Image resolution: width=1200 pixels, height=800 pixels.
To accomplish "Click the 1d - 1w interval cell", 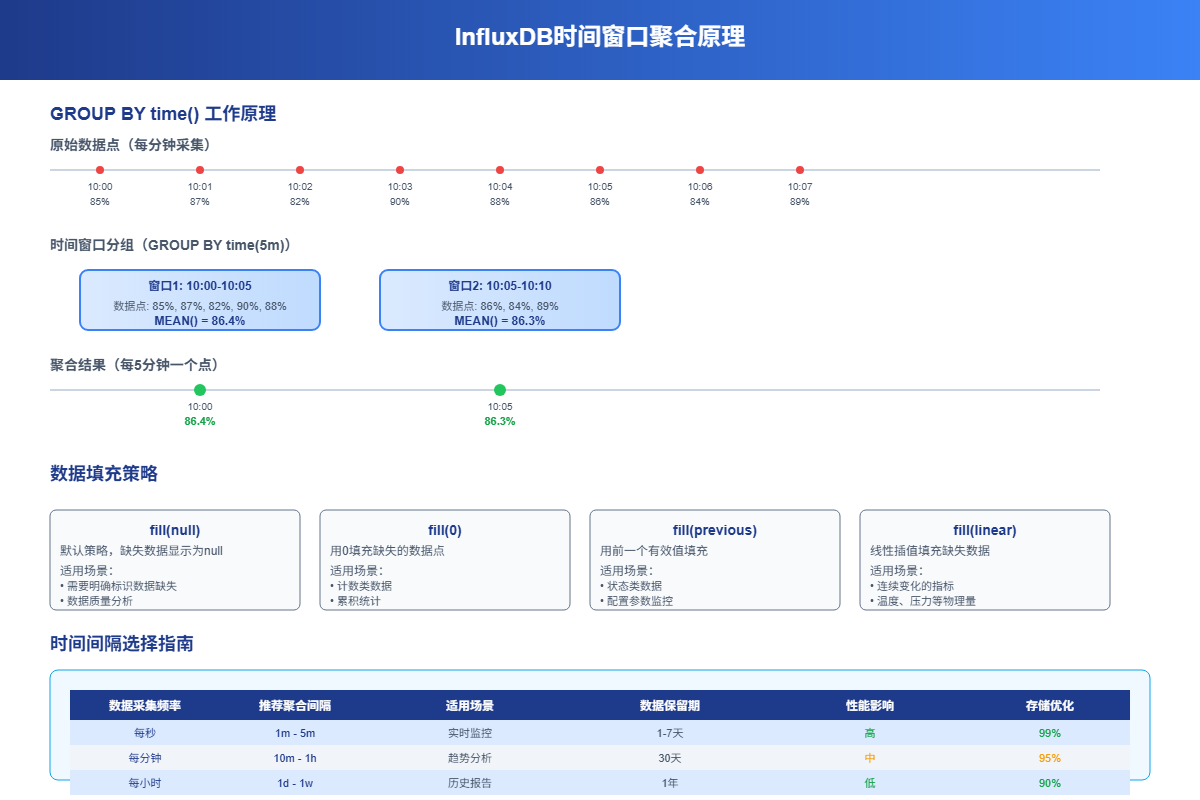I will click(295, 783).
